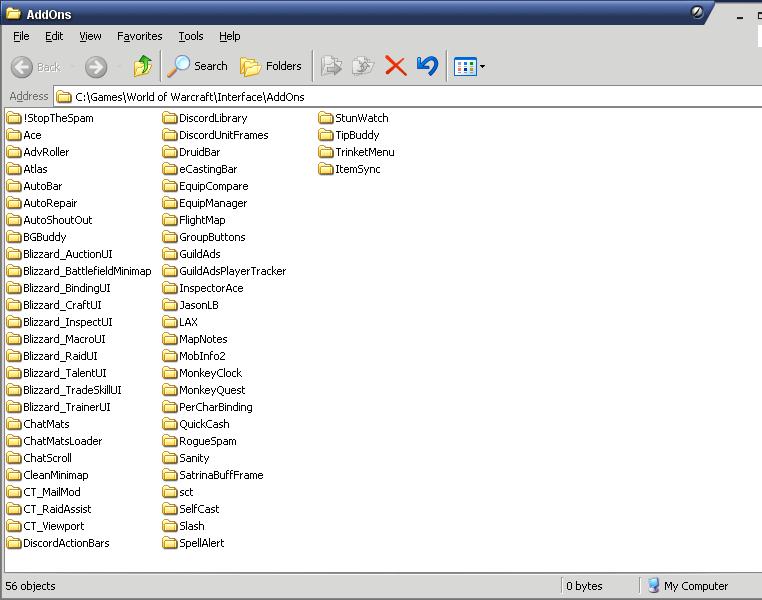The width and height of the screenshot is (762, 600).
Task: Select the Blizzard_RaidUI folder icon
Action: 14,356
